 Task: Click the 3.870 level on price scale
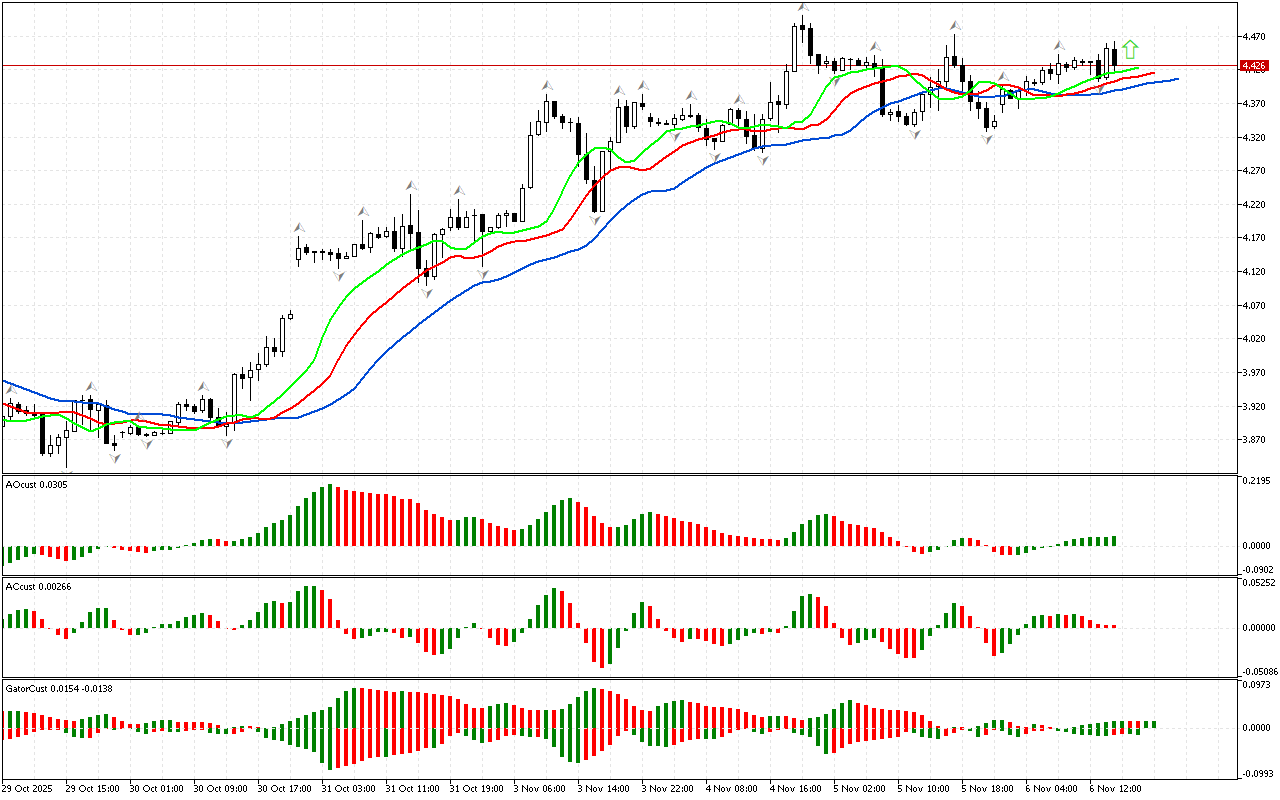click(1251, 439)
